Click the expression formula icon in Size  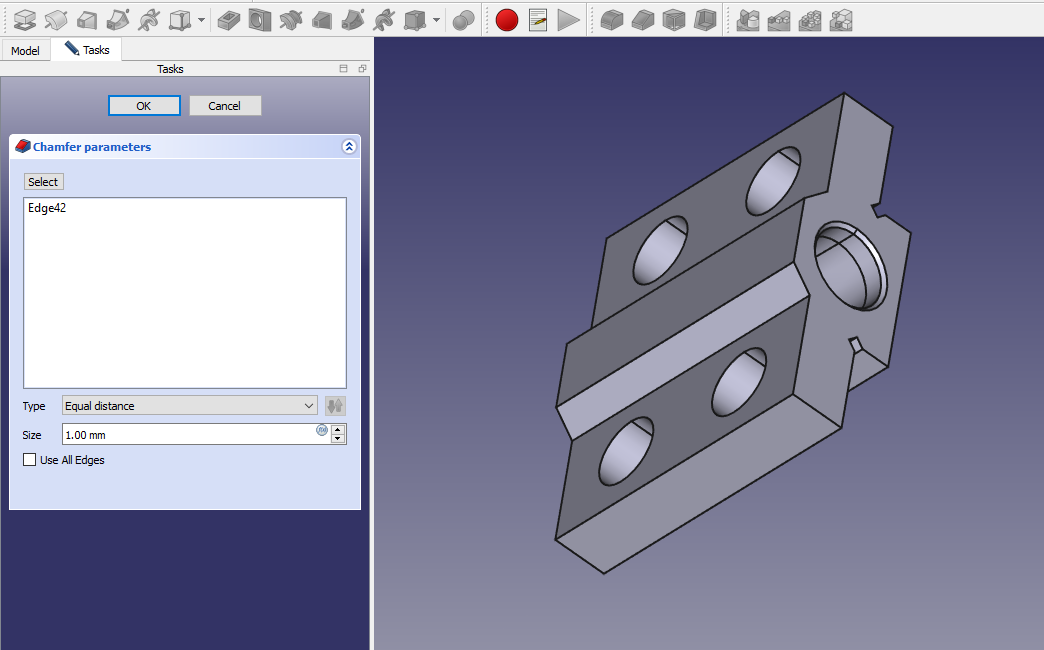click(322, 430)
